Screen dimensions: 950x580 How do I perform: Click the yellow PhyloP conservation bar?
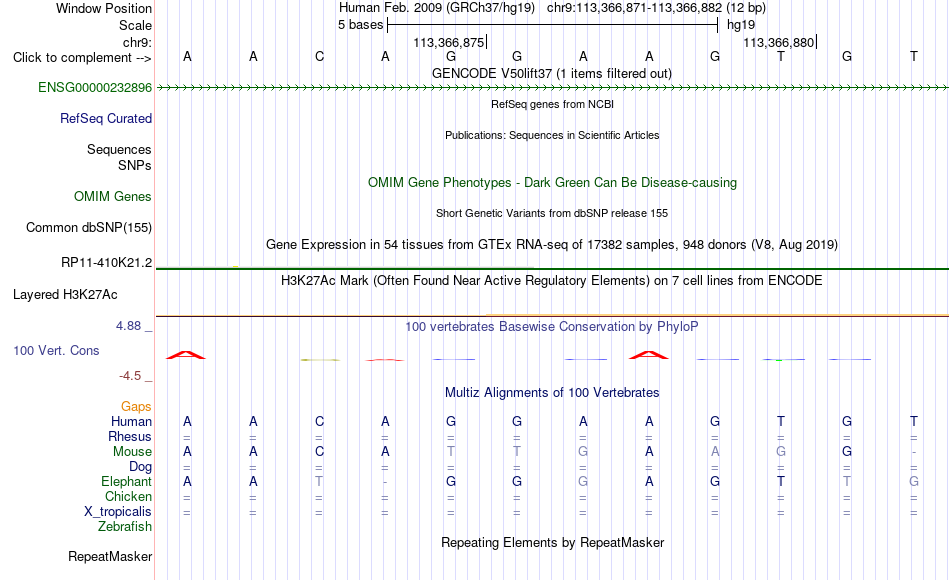coord(320,360)
